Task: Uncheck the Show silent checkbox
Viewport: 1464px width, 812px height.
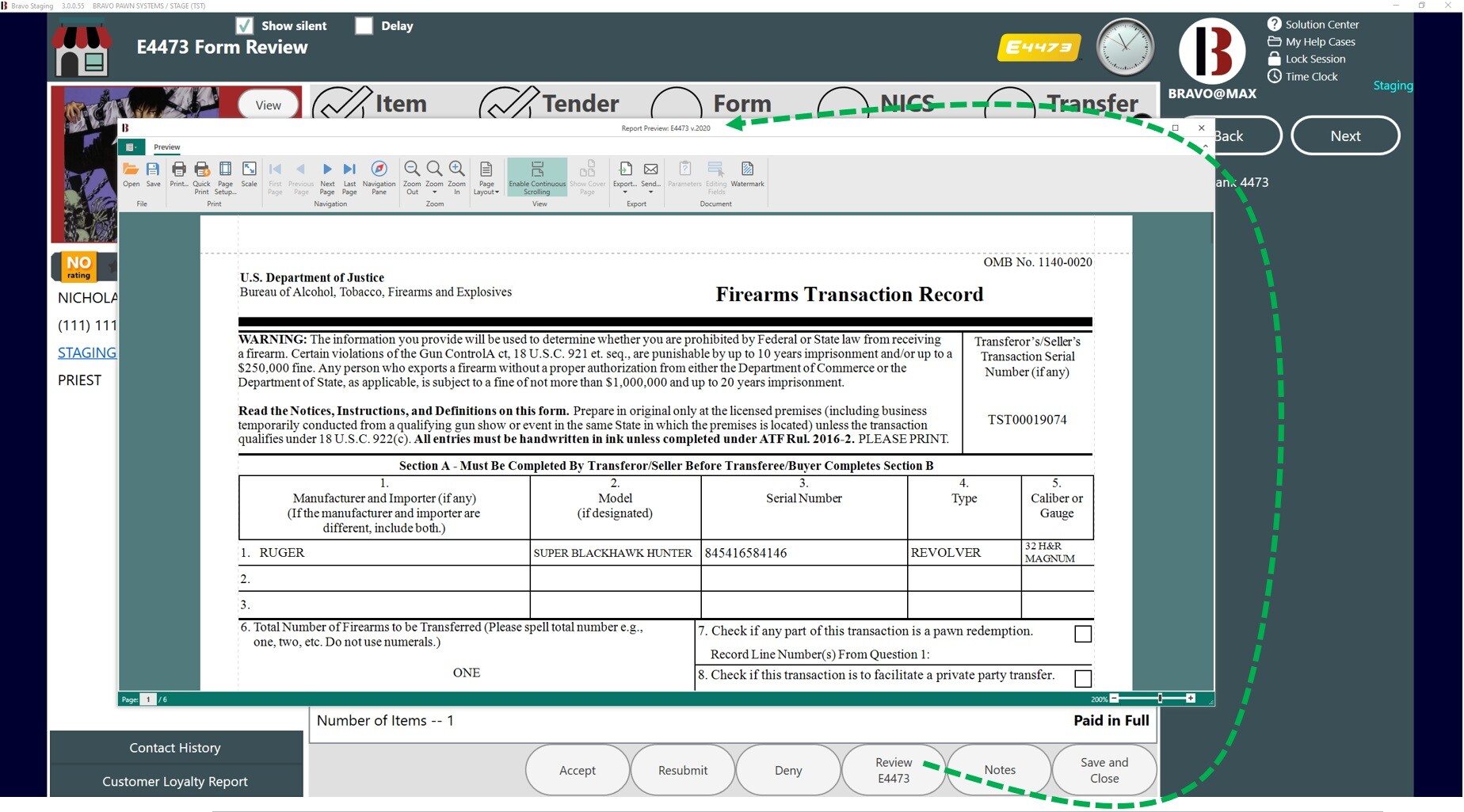Action: pos(245,26)
